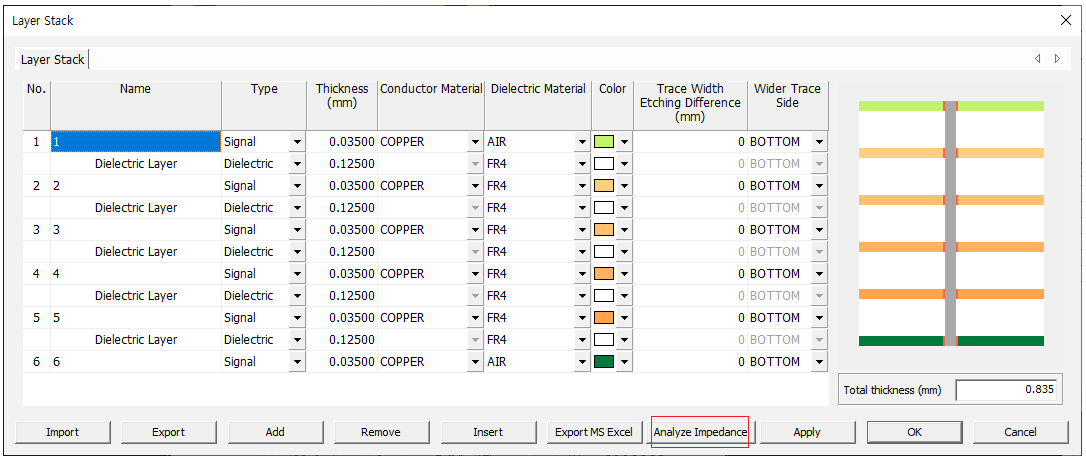This screenshot has height=460, width=1086.
Task: Open color dropdown arrow for layer 4
Action: [x=625, y=274]
